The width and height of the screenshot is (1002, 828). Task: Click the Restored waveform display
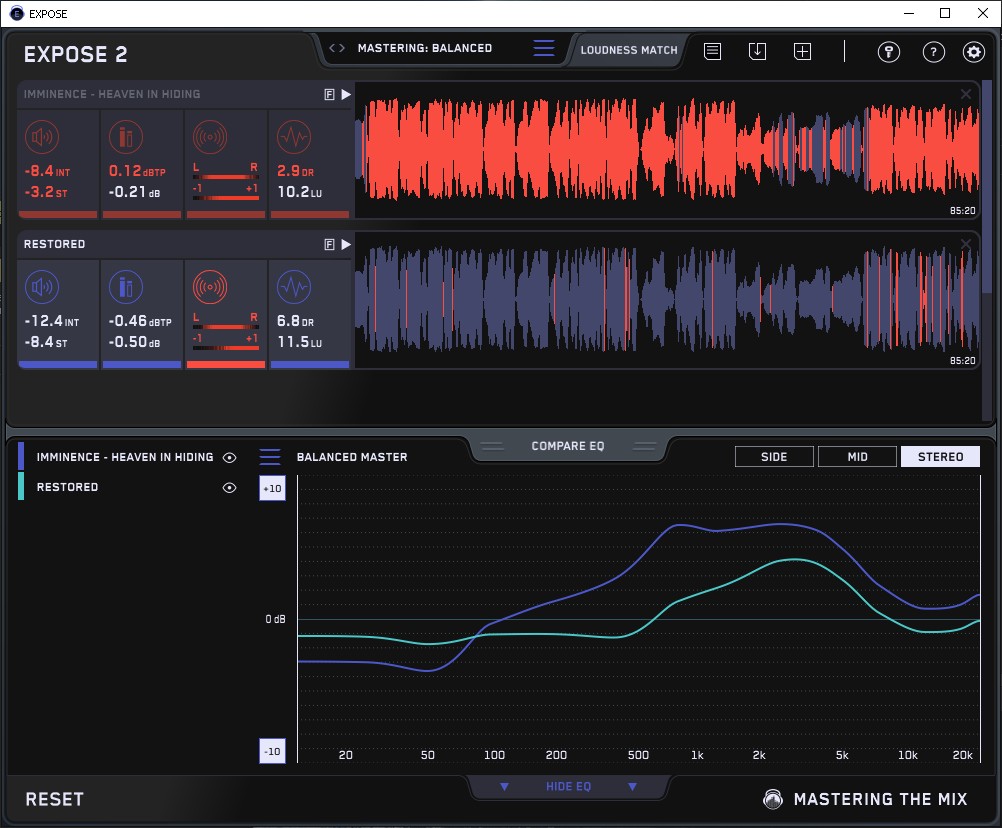[x=667, y=300]
